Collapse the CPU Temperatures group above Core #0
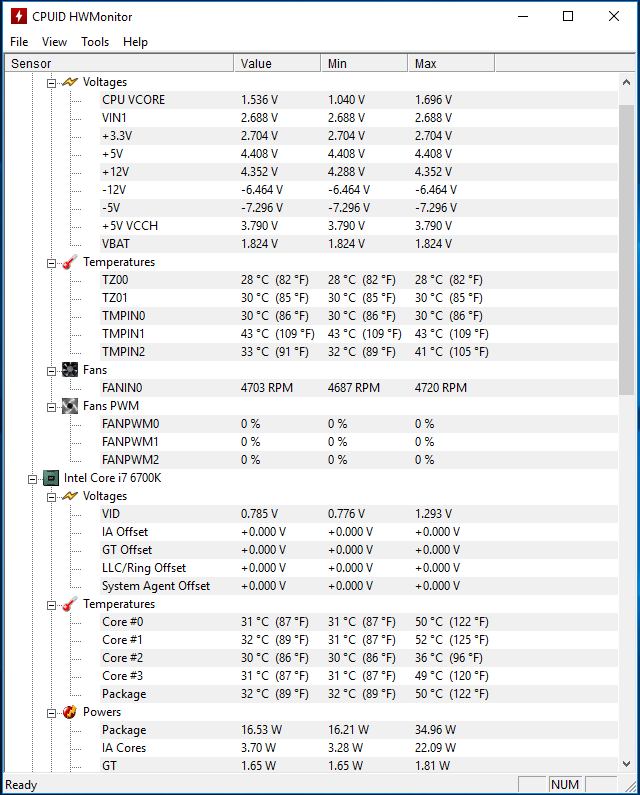640x795 pixels. coord(51,605)
